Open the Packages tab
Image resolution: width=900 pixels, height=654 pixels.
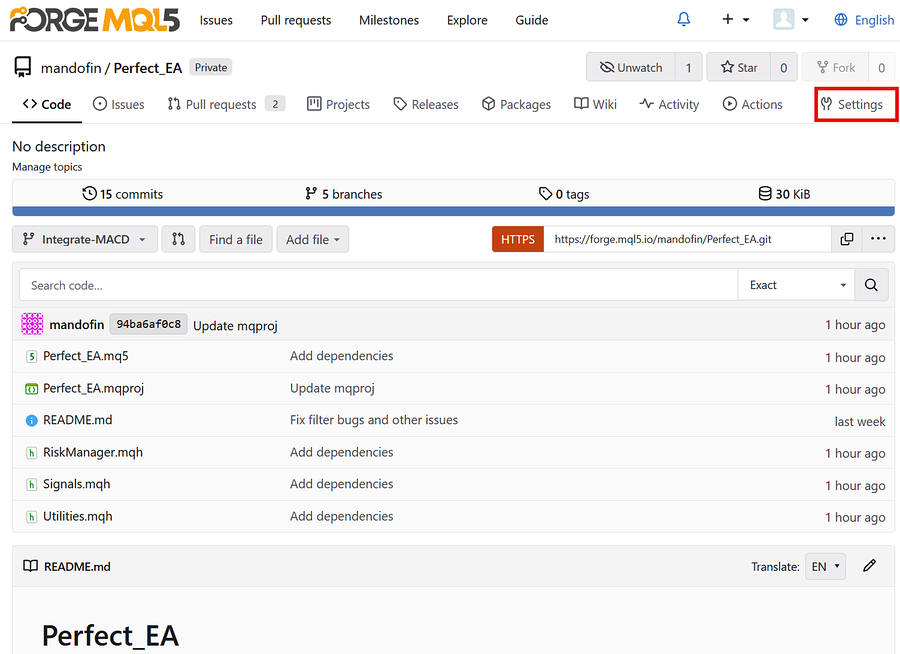(x=516, y=105)
